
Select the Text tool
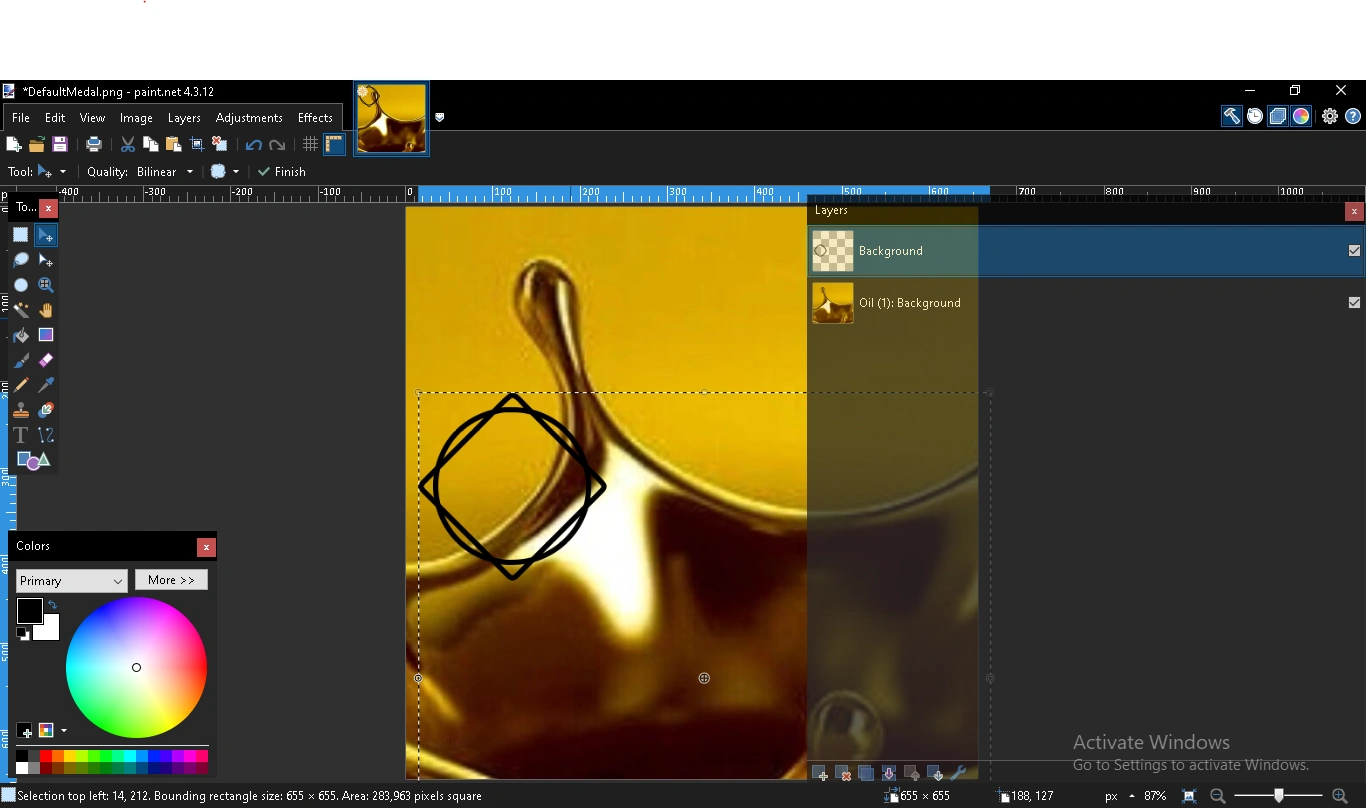[x=21, y=435]
